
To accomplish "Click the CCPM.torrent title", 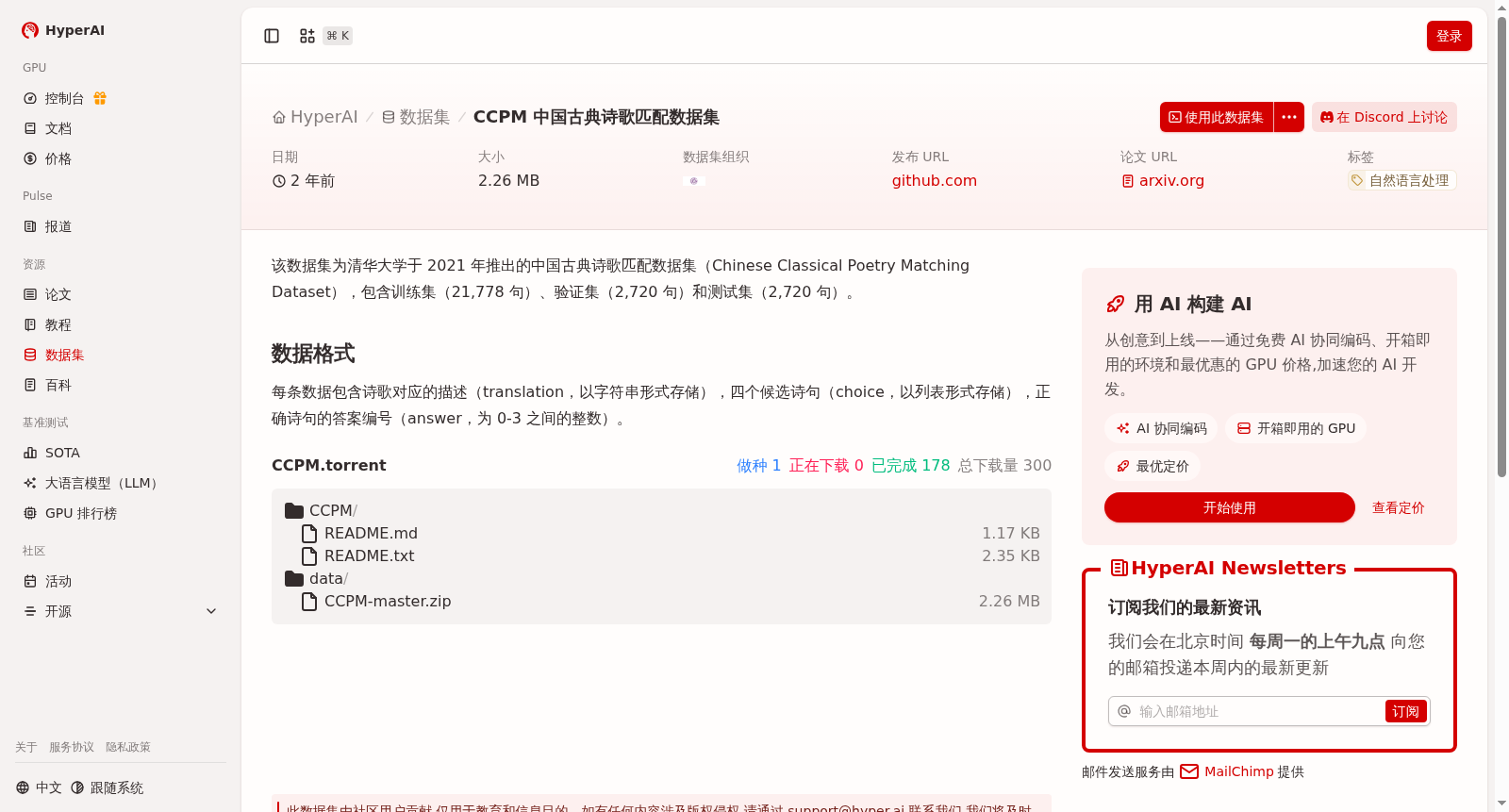I will pos(329,465).
